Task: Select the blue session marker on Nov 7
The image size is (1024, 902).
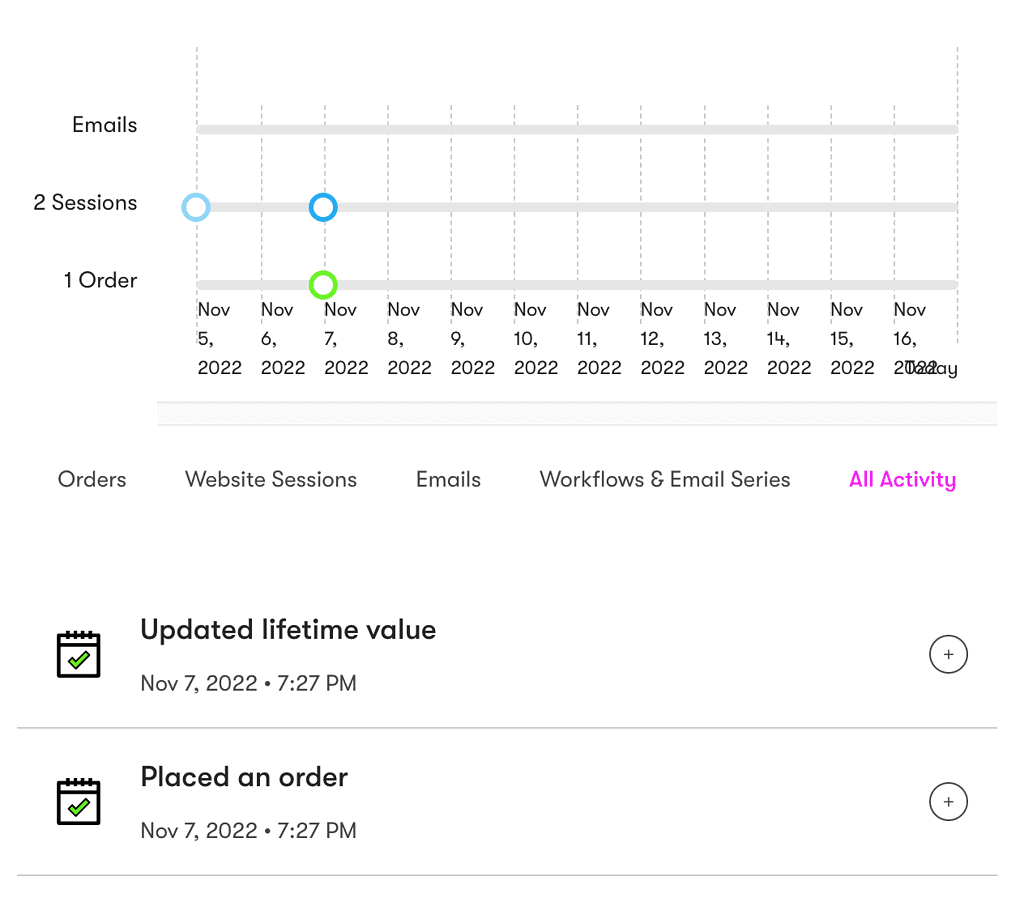Action: [x=323, y=207]
